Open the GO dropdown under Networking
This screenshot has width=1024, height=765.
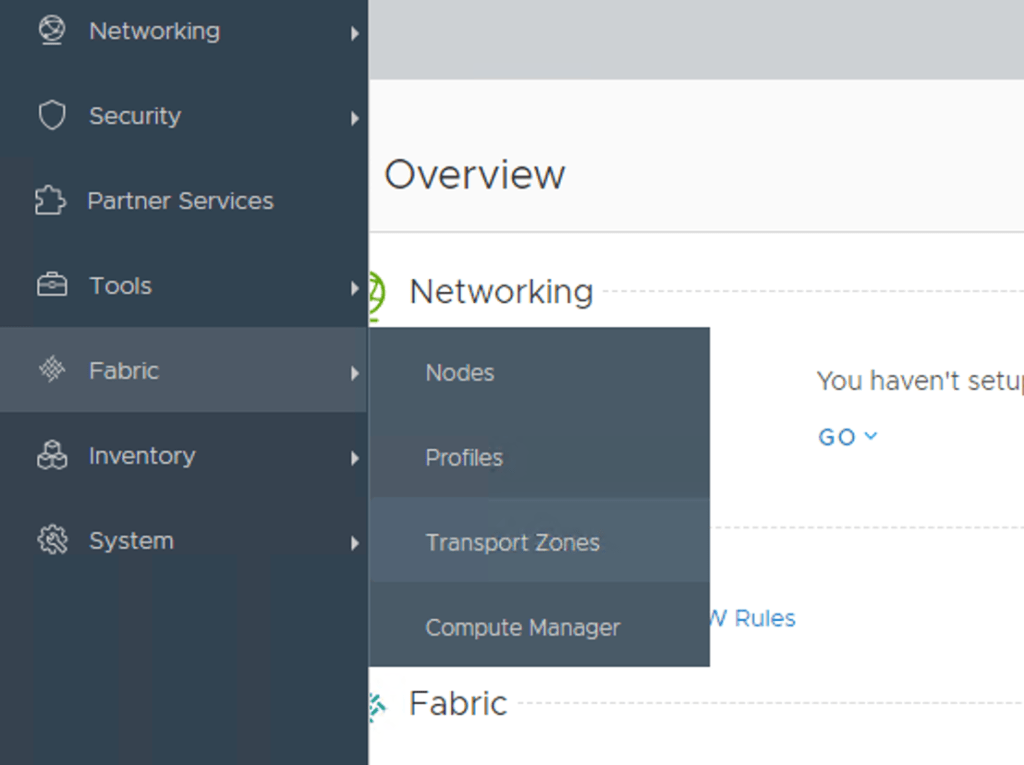coord(847,437)
